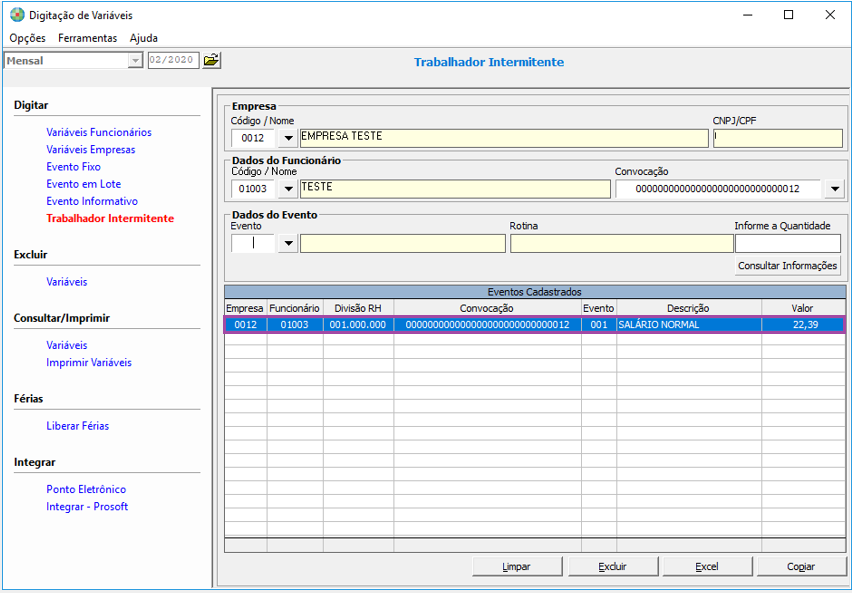
Task: Expand the Empresa code dropdown arrow
Action: click(288, 138)
